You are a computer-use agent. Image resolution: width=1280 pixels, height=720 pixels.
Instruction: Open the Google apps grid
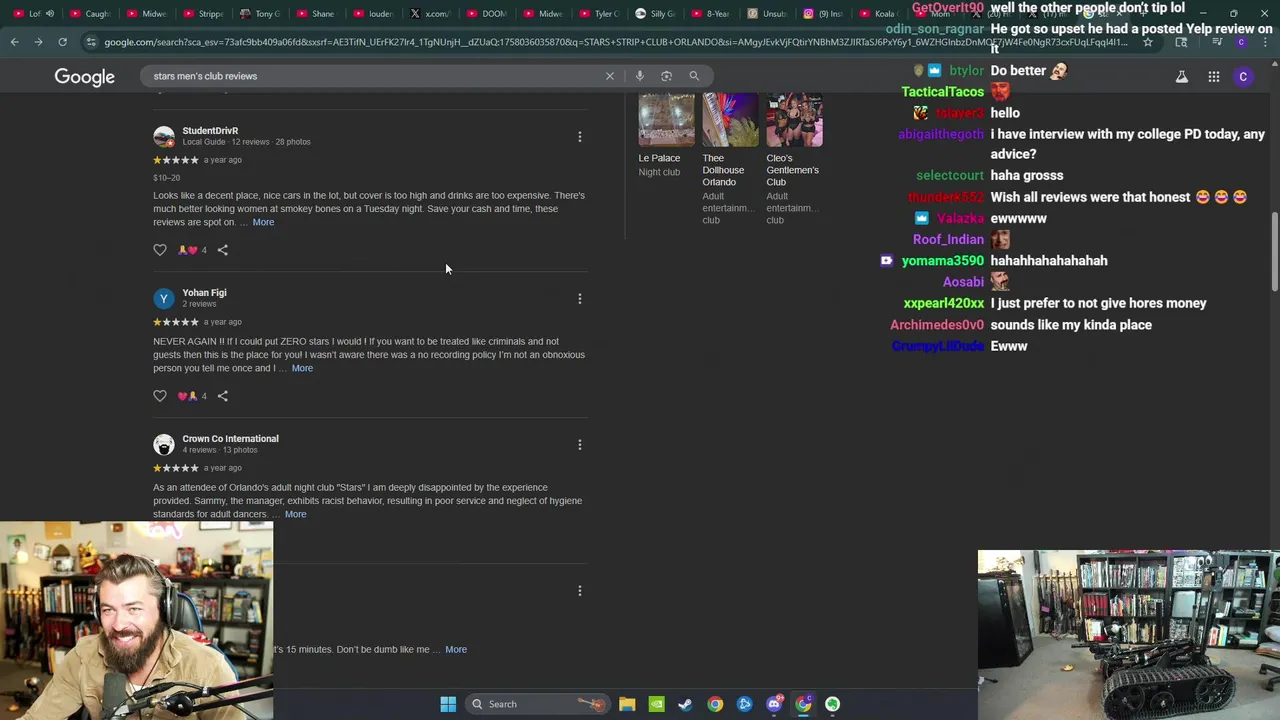1213,77
